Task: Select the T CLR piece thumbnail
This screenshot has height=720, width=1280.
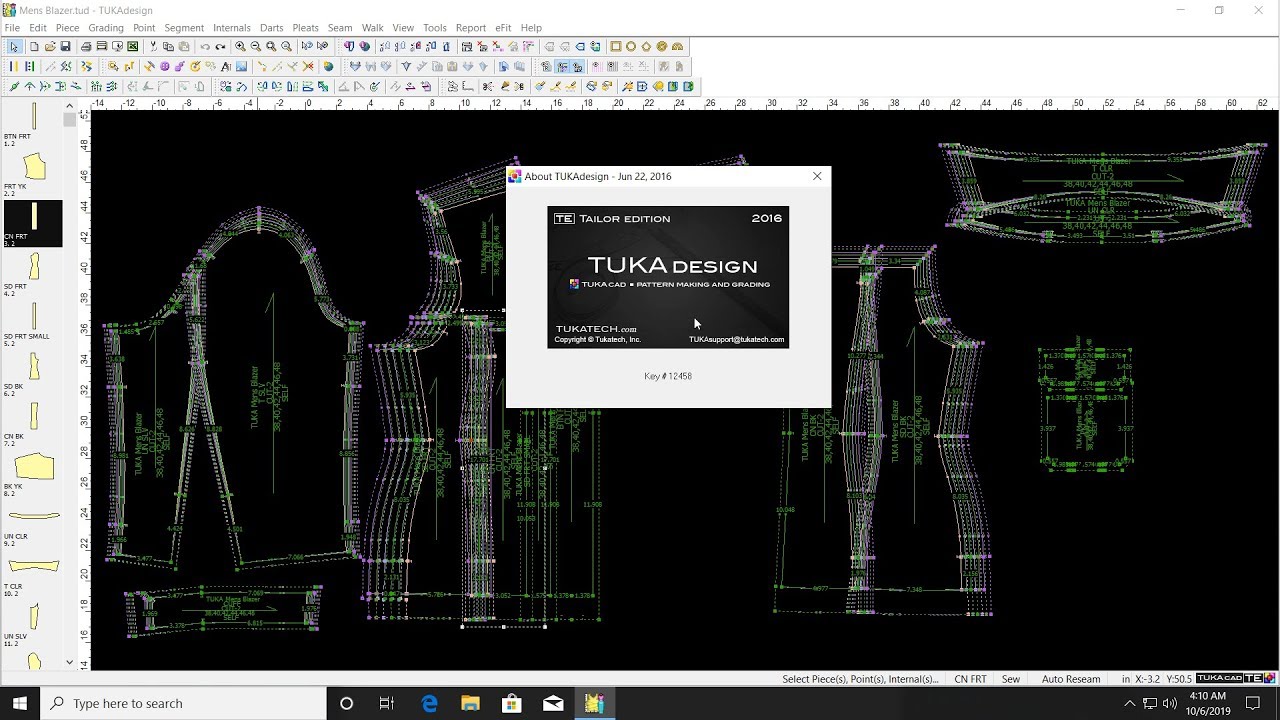Action: click(34, 566)
